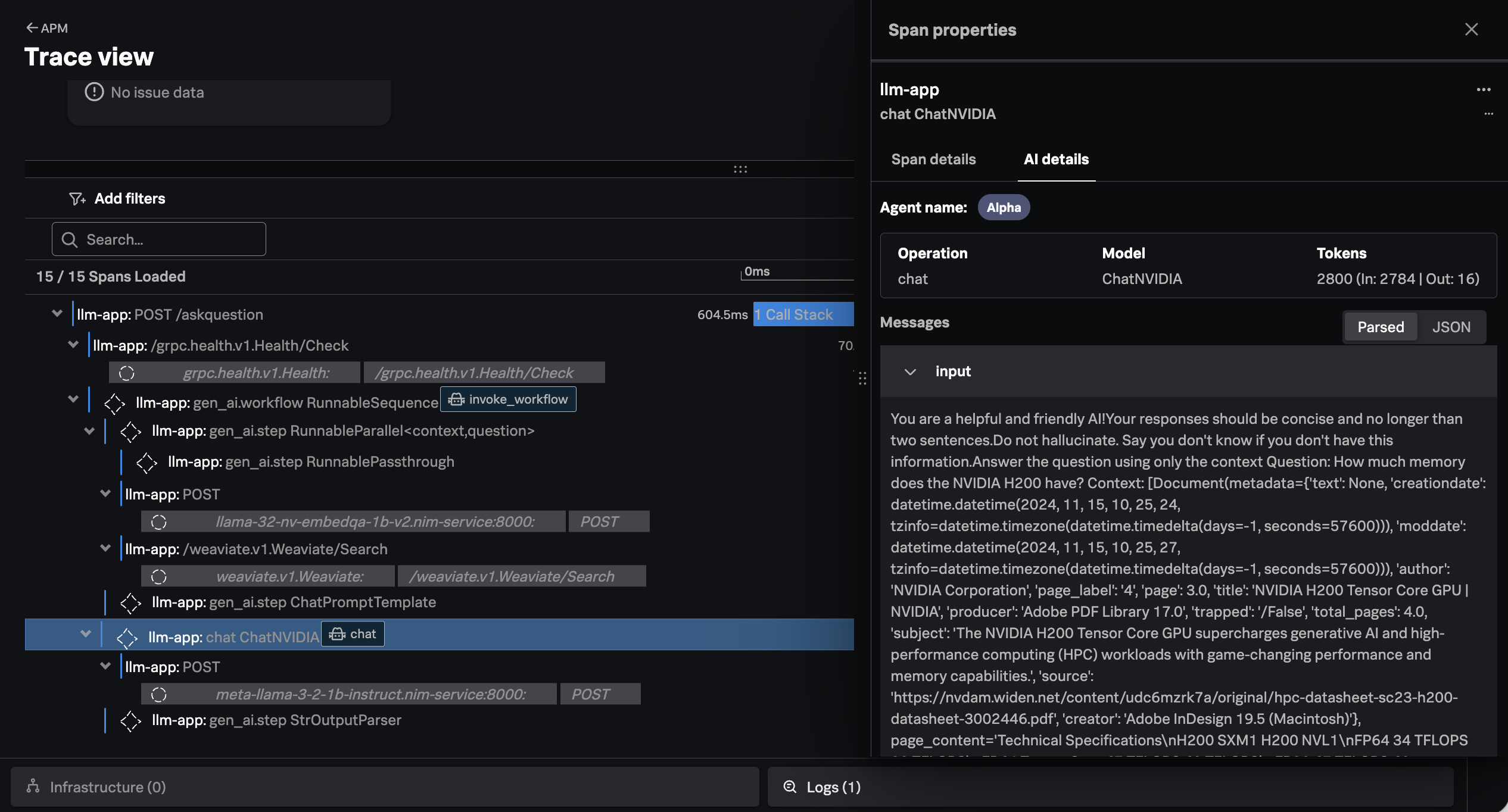Click the Logs magnifier icon
Viewport: 1508px width, 812px height.
pyautogui.click(x=790, y=786)
